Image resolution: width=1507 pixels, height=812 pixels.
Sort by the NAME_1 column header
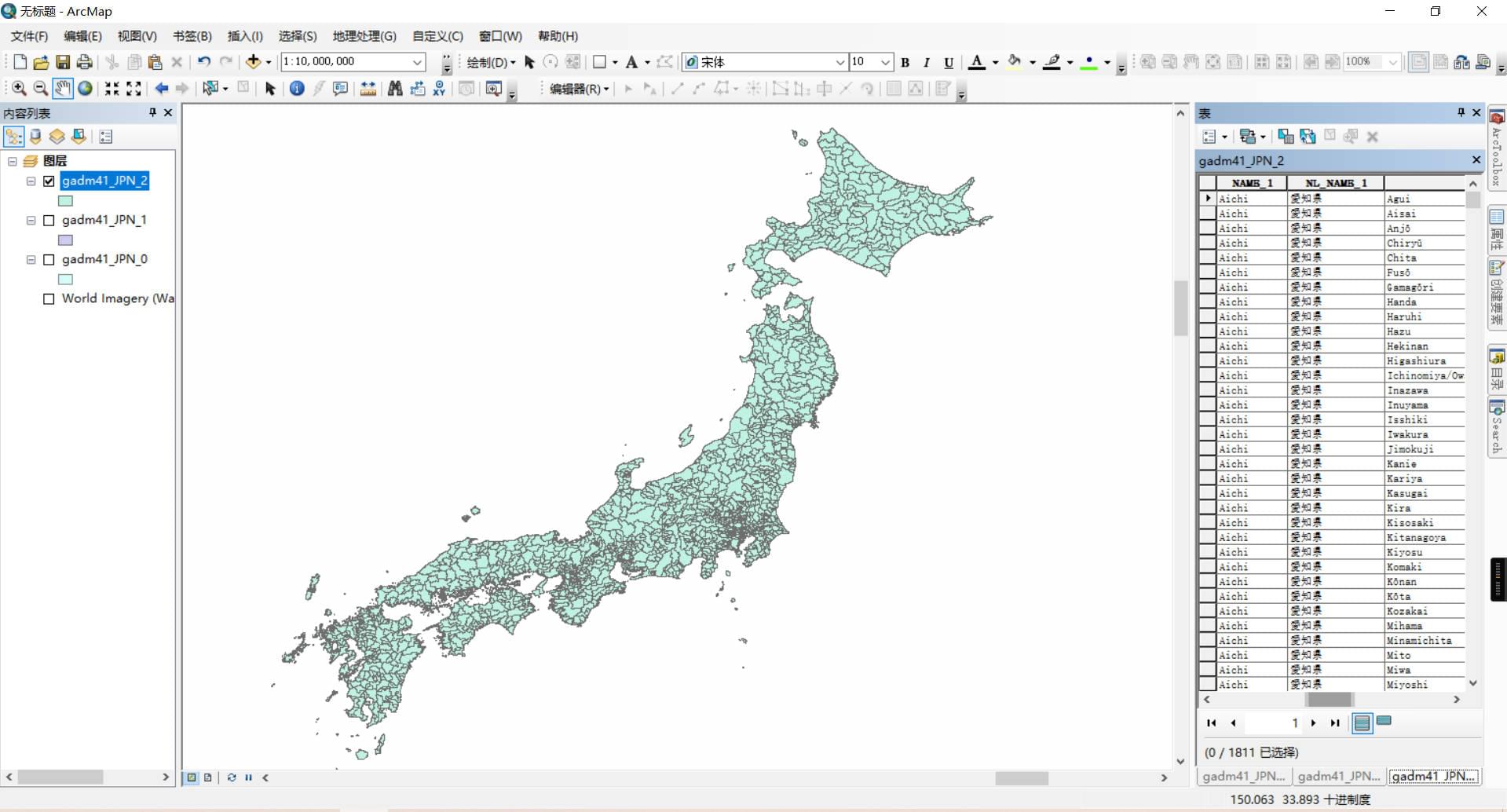(x=1252, y=183)
